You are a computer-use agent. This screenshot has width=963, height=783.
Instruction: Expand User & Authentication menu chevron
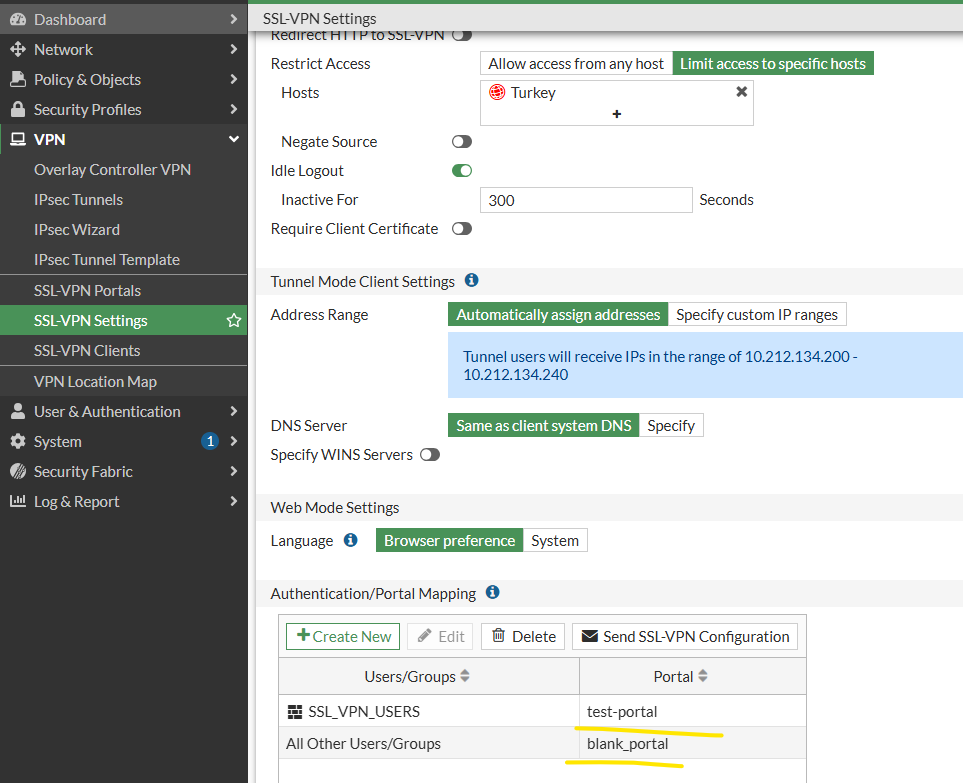233,411
